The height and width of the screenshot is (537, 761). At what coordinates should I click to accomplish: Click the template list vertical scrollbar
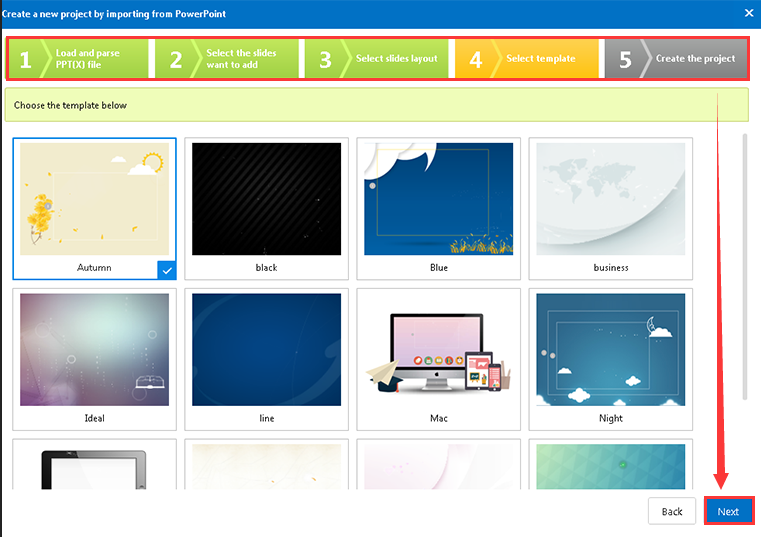click(x=745, y=267)
